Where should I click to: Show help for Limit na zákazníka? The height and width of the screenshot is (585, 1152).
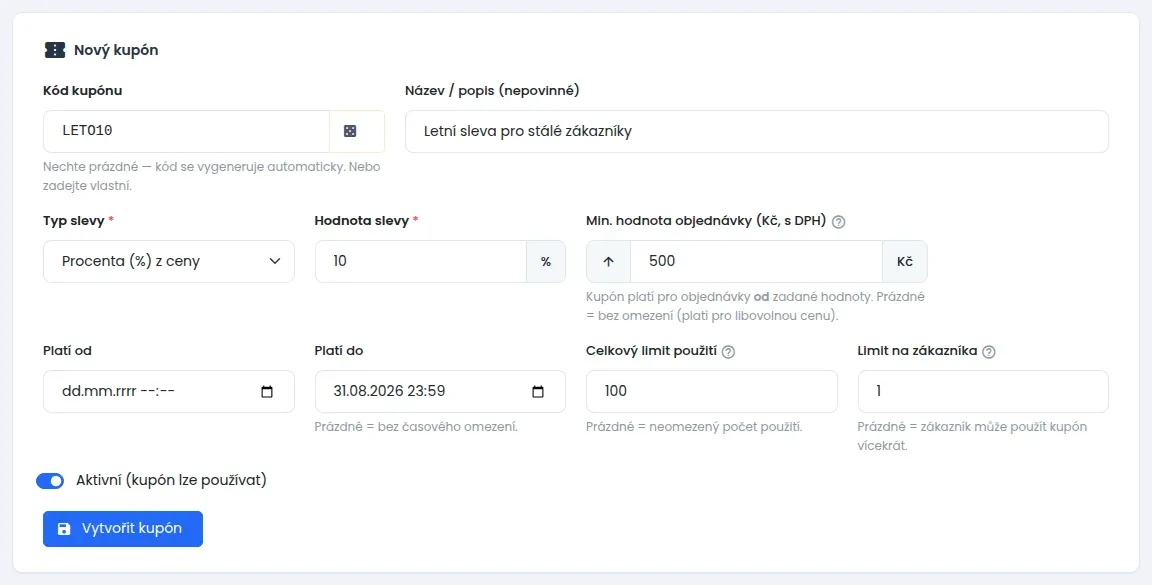click(x=989, y=352)
